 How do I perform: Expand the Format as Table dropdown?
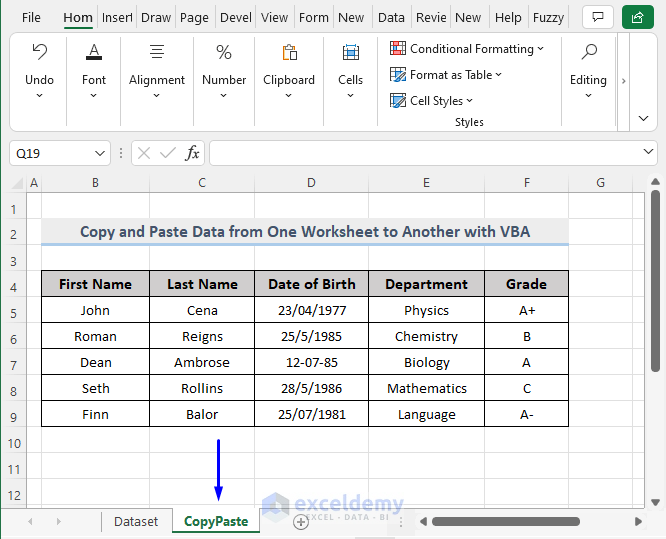499,75
